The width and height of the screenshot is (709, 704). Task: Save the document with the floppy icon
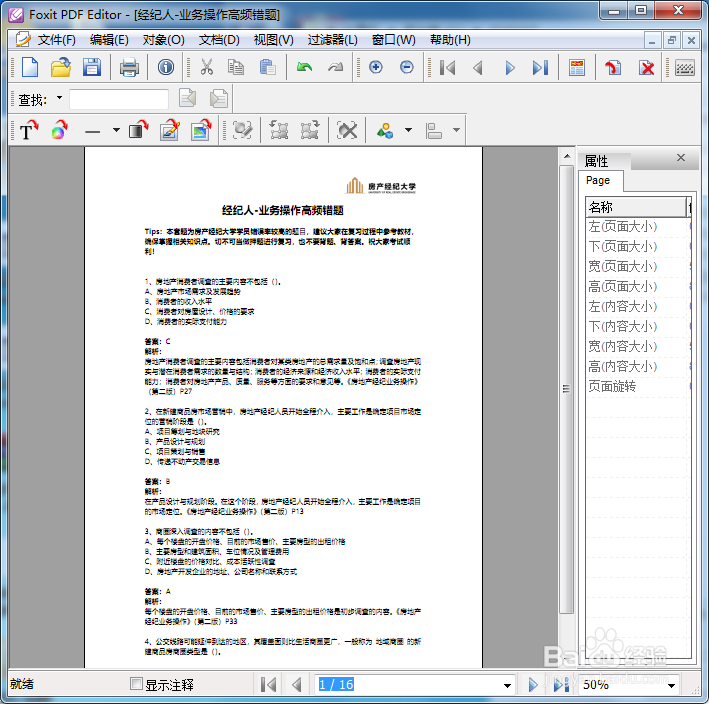click(x=92, y=67)
